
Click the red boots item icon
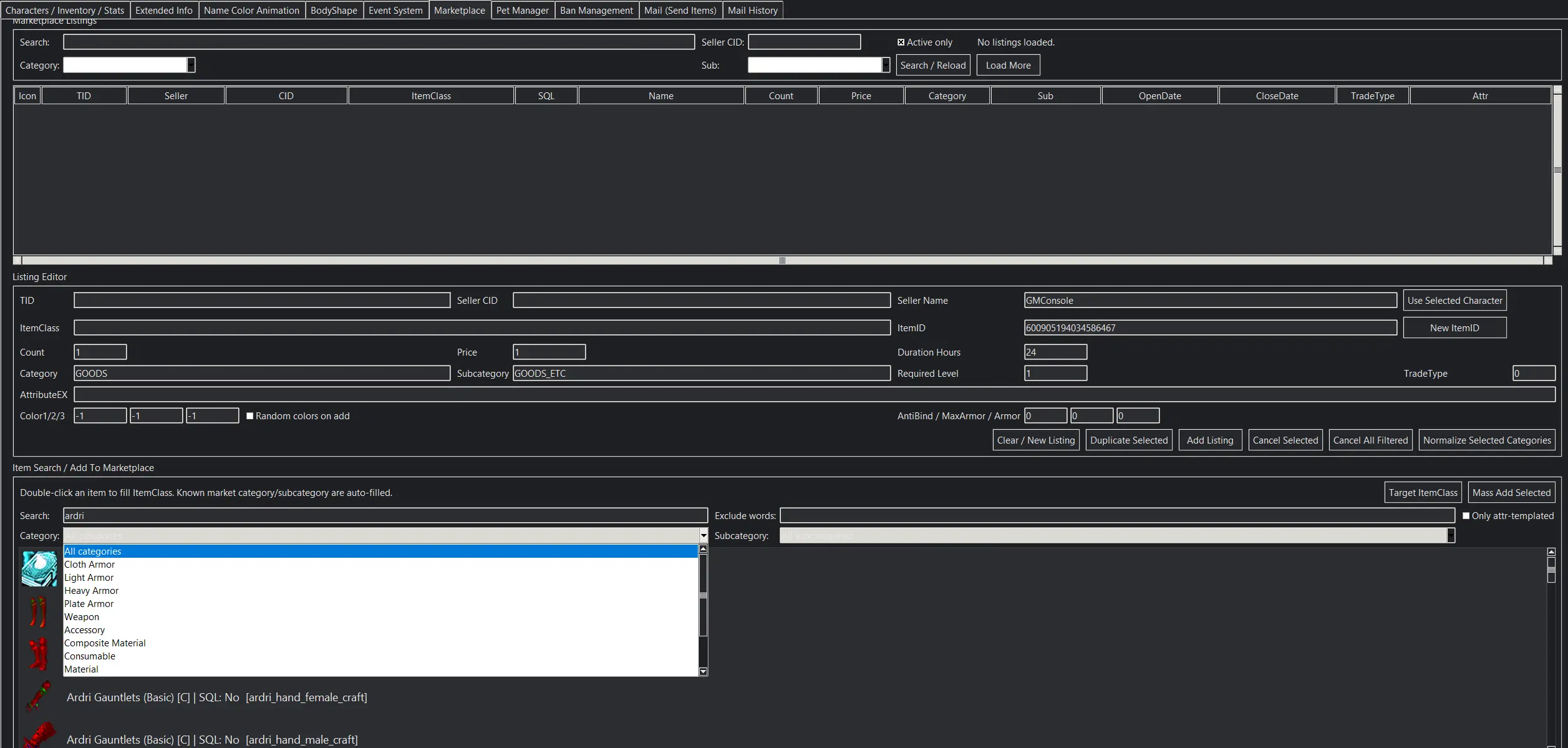click(38, 654)
